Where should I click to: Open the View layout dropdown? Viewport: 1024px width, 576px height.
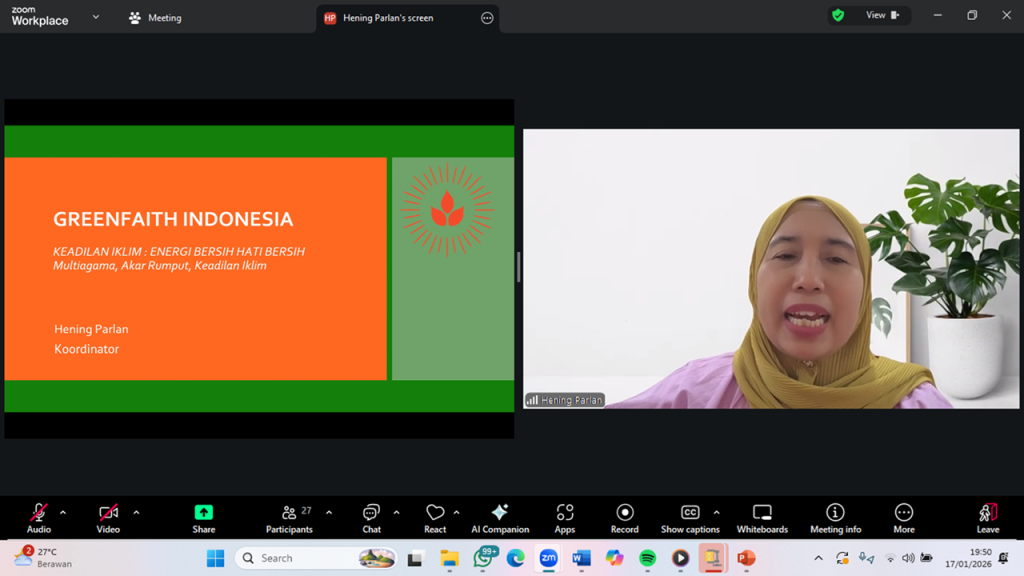(882, 15)
